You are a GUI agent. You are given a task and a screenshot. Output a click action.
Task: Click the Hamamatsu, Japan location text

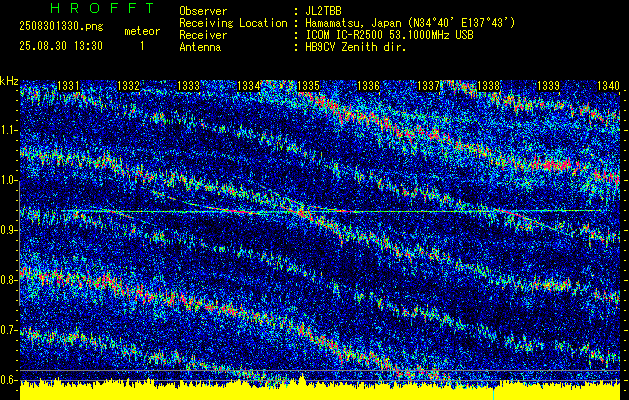[x=410, y=23]
